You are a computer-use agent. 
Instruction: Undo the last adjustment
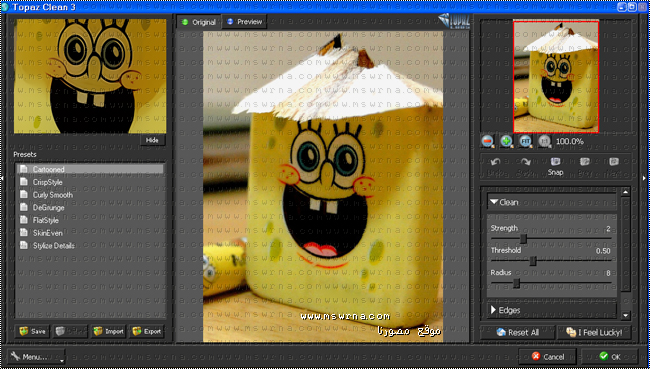tap(495, 166)
